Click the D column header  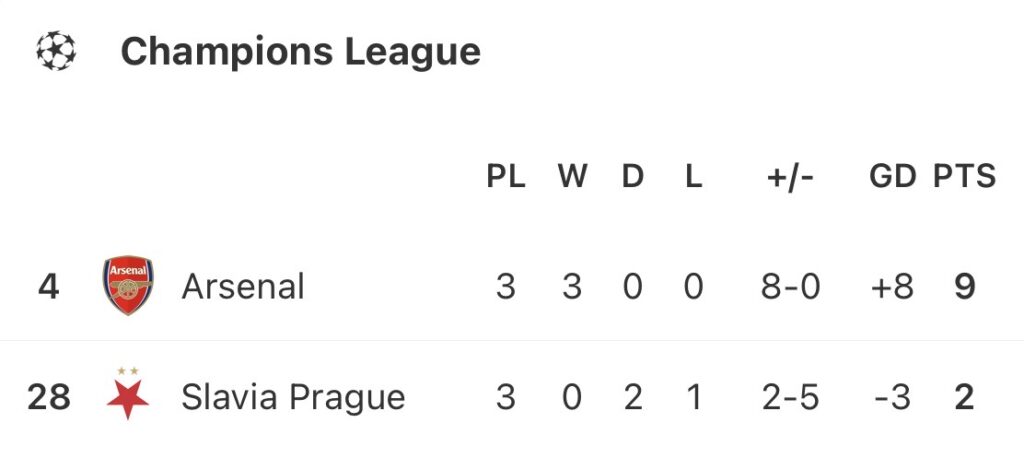(633, 177)
